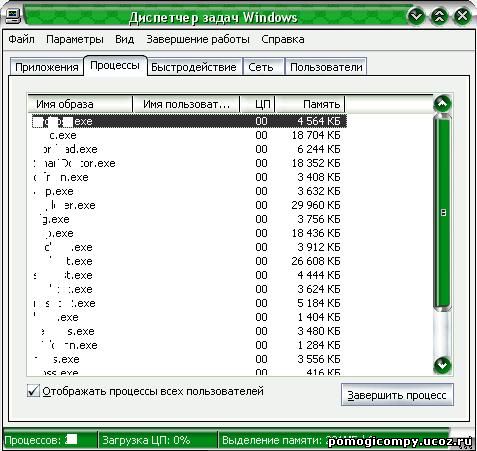Image resolution: width=477 pixels, height=451 pixels.
Task: Open the Справка menu
Action: pyautogui.click(x=283, y=39)
